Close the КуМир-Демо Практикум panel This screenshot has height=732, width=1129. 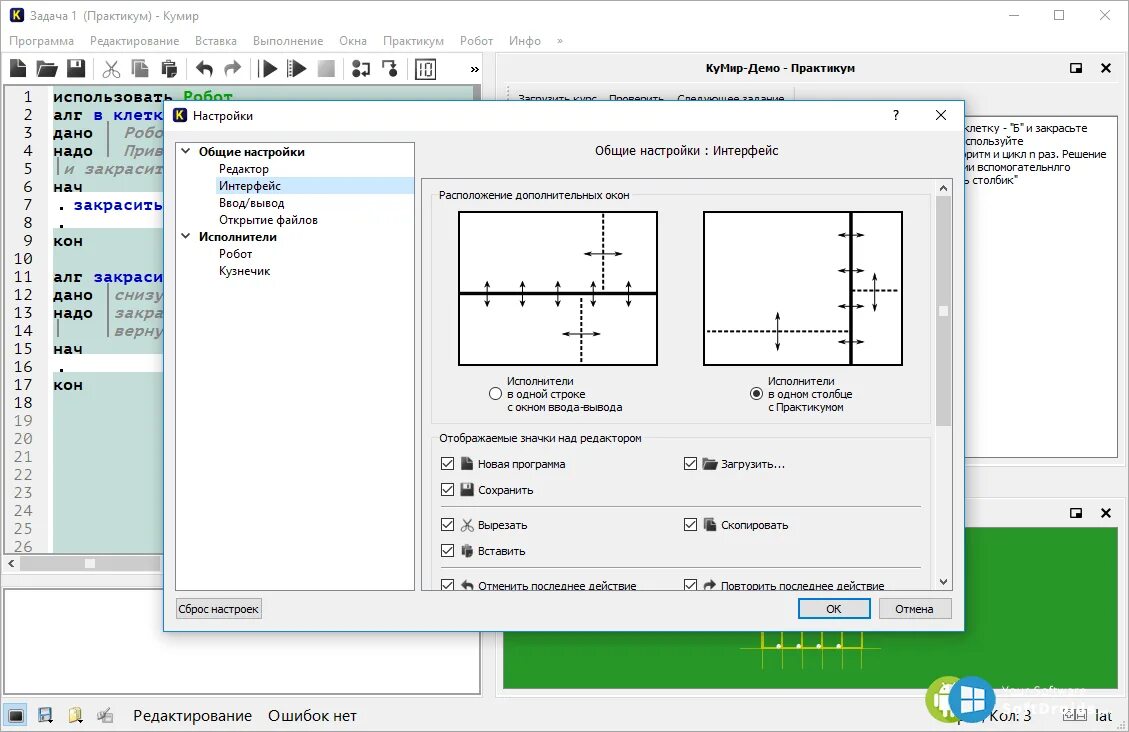pyautogui.click(x=1106, y=68)
